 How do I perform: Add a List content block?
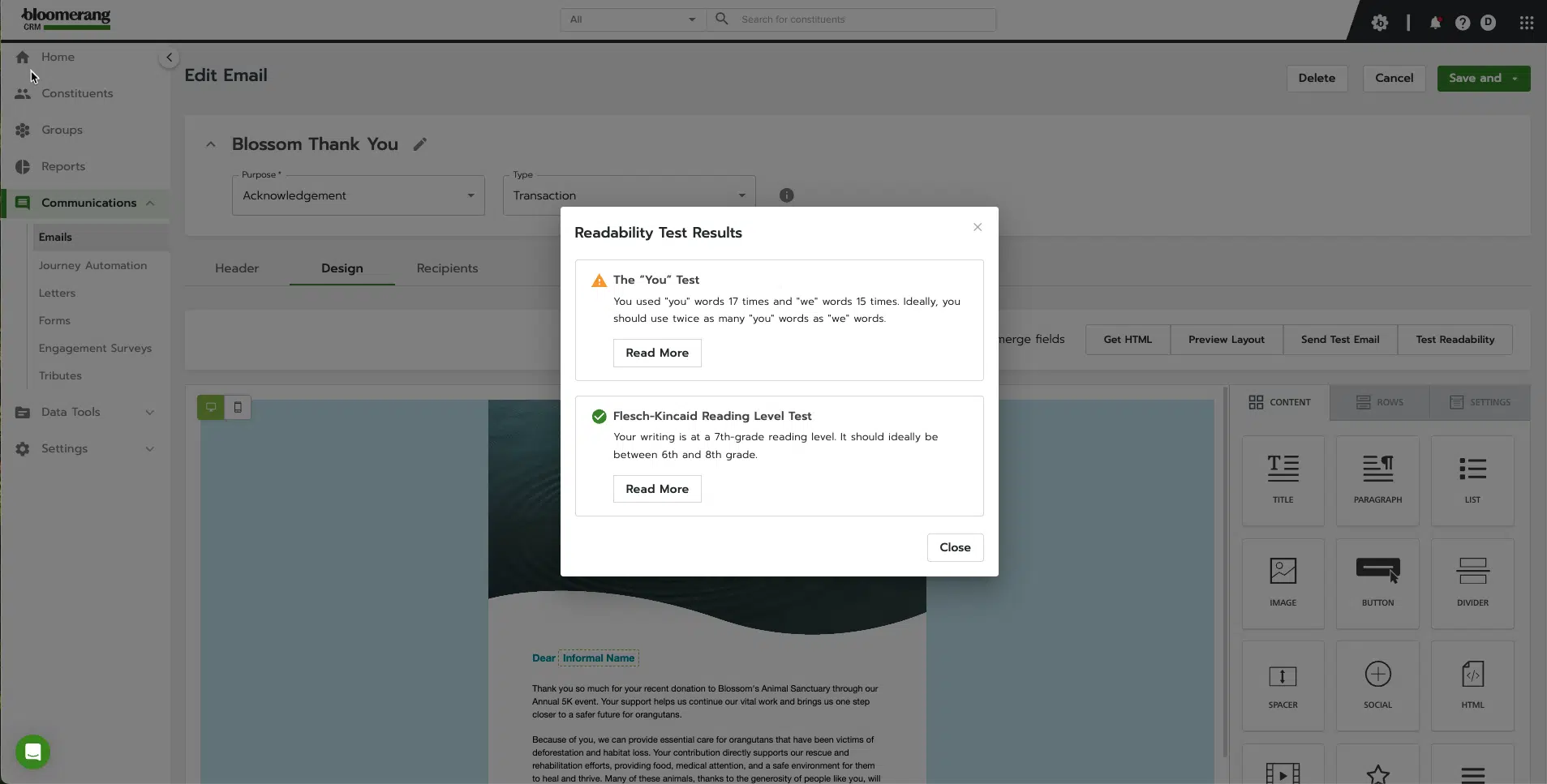coord(1472,480)
